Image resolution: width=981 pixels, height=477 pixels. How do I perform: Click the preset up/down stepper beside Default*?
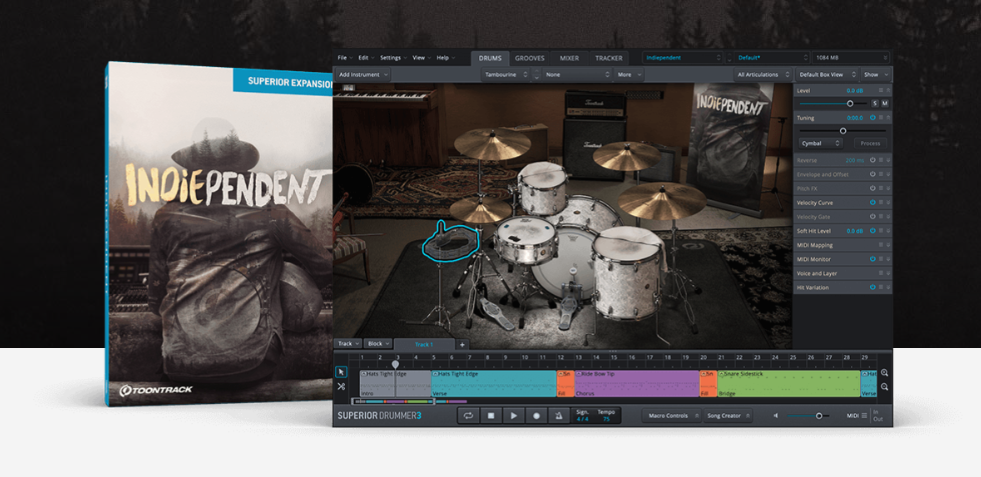click(x=729, y=58)
